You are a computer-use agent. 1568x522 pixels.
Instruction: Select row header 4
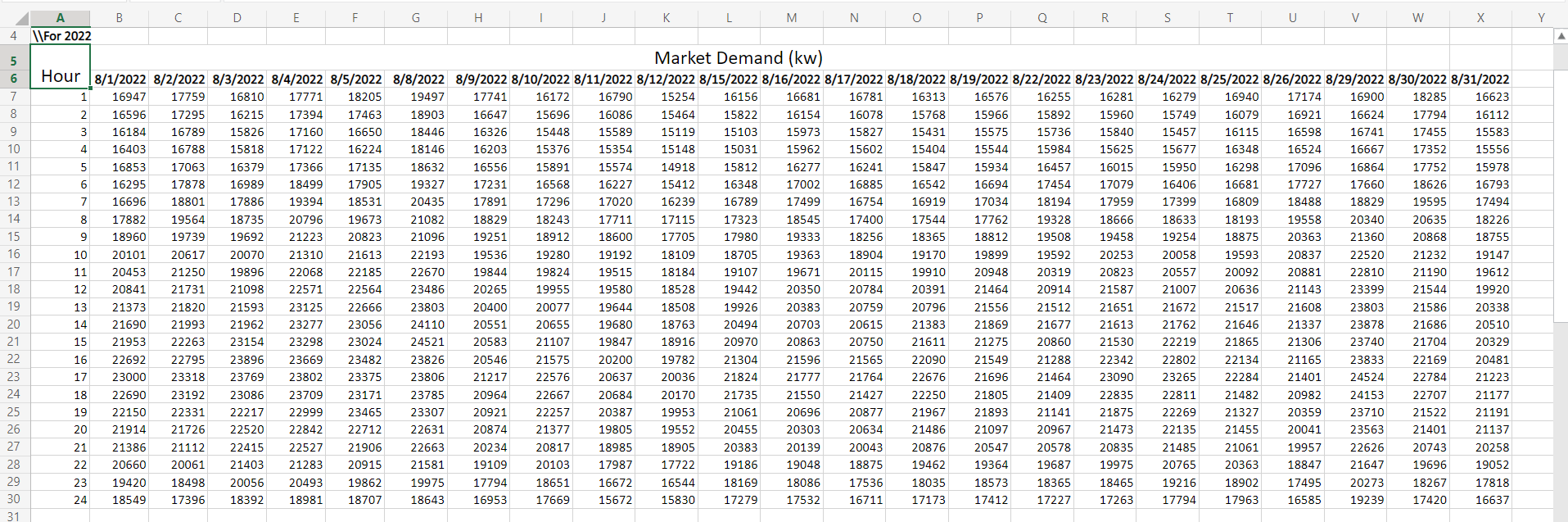[14, 36]
